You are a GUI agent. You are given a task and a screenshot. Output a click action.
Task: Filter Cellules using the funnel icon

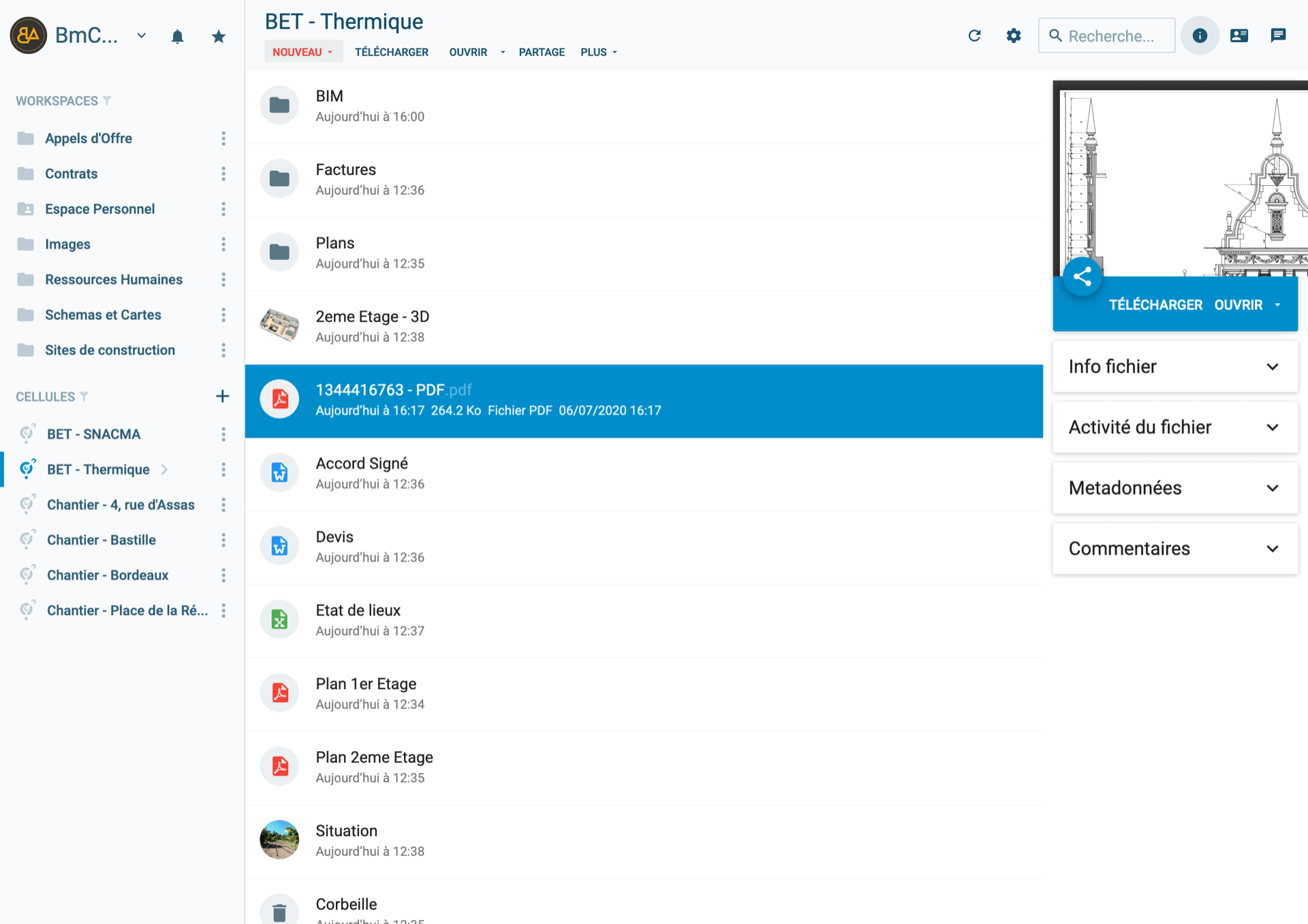click(84, 396)
